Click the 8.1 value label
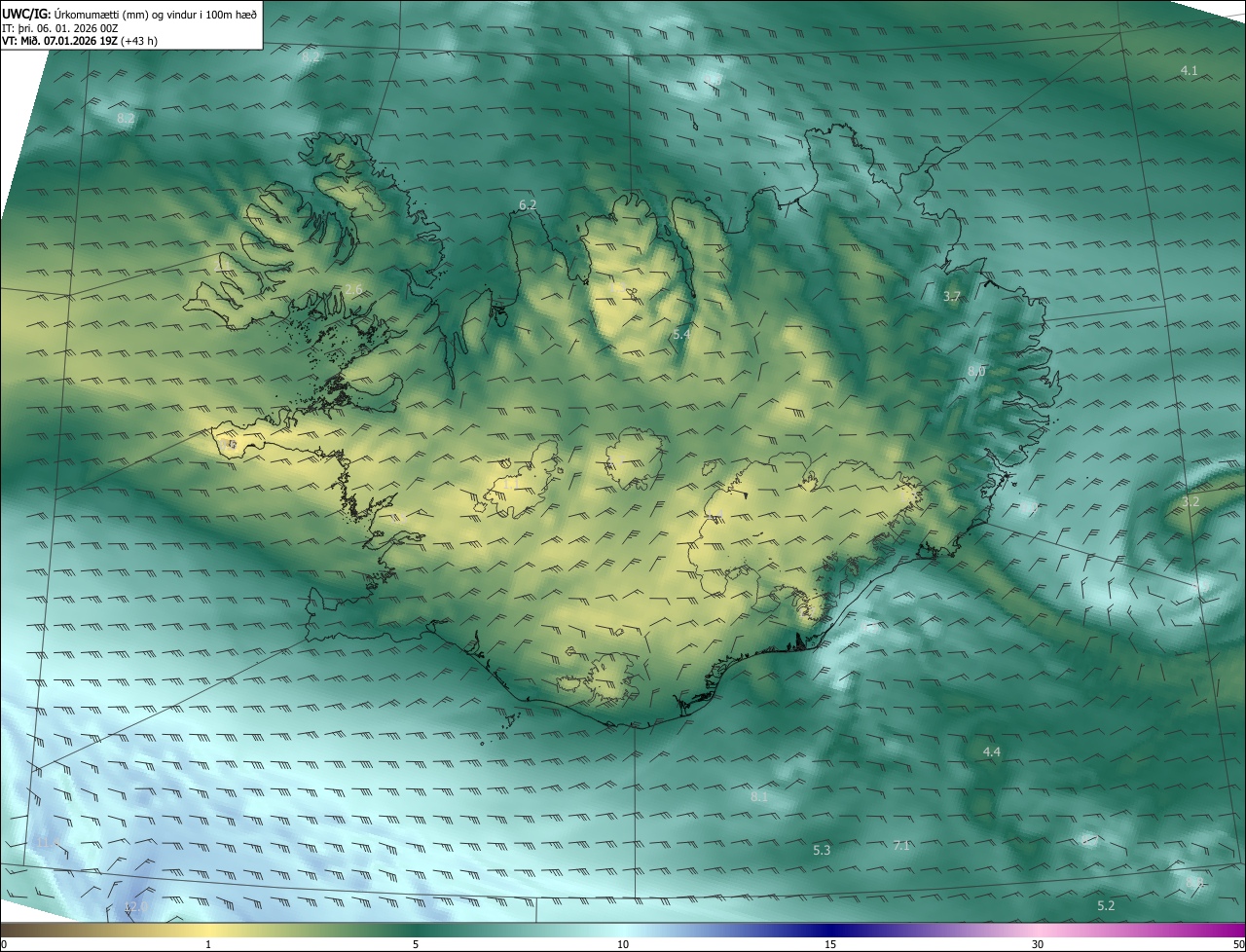1246x952 pixels. pyautogui.click(x=759, y=797)
